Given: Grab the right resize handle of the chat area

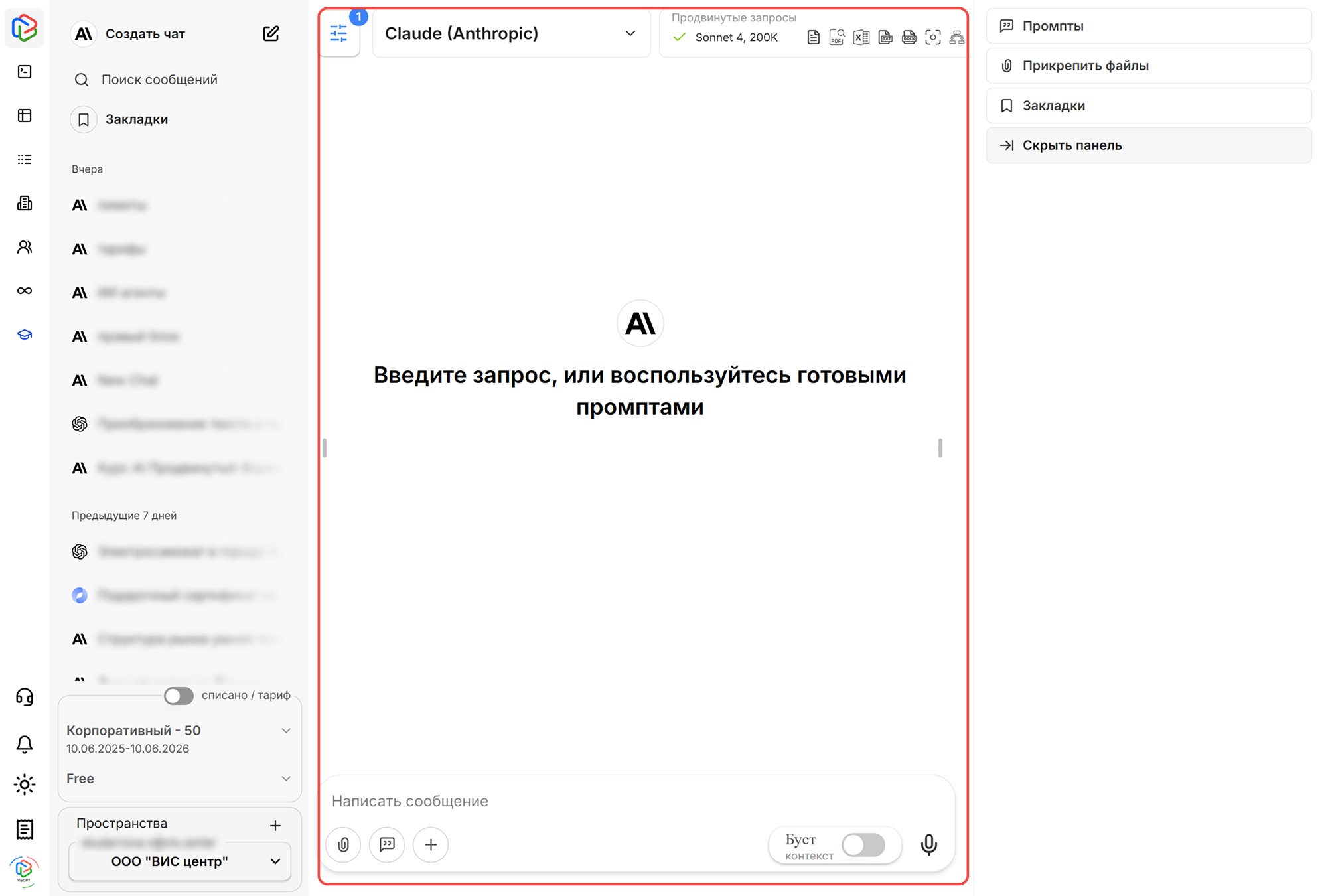Looking at the screenshot, I should click(940, 448).
